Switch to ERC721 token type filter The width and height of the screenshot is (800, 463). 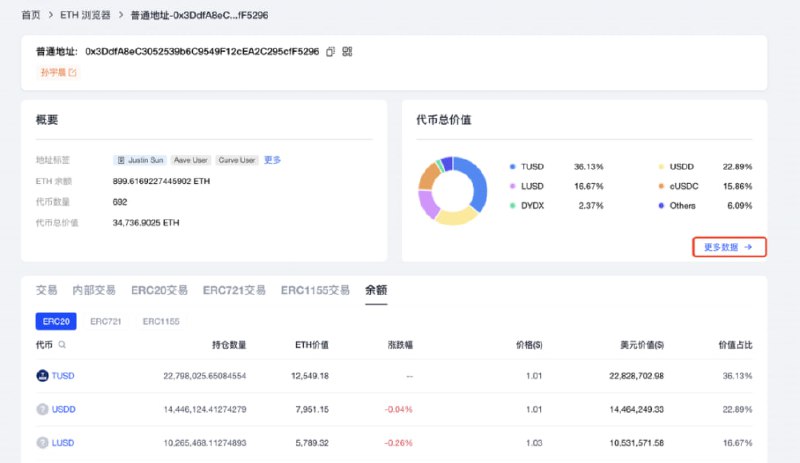click(106, 321)
